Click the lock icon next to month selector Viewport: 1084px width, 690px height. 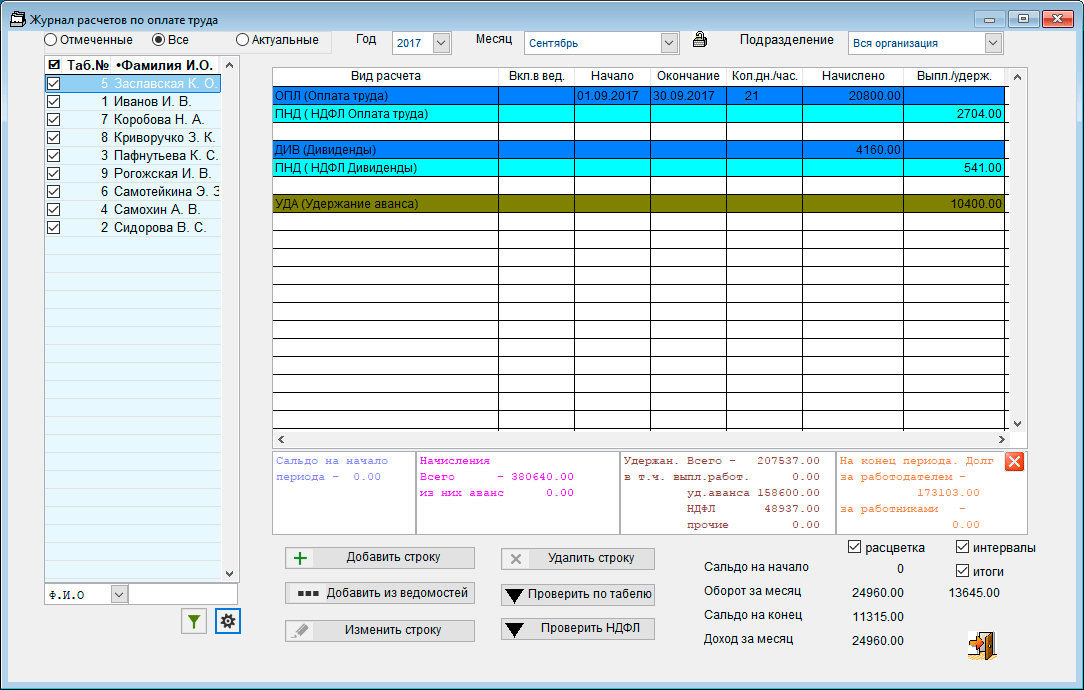(x=700, y=40)
